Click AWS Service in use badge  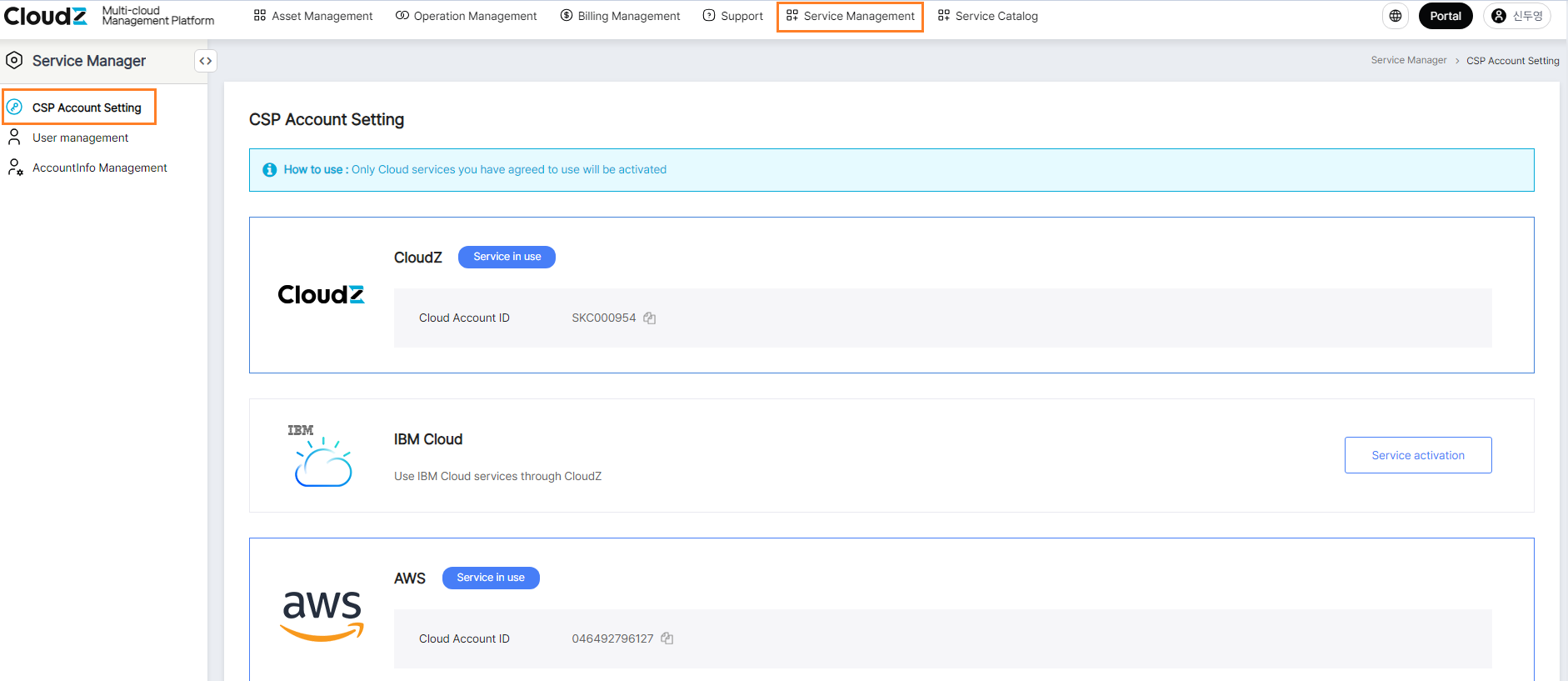point(491,578)
